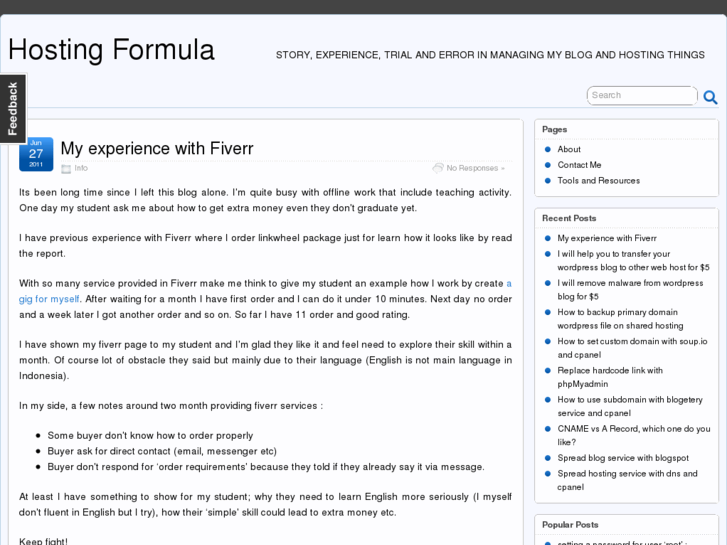Open recent post My experience with Fiverr
The image size is (727, 545).
pyautogui.click(x=607, y=238)
